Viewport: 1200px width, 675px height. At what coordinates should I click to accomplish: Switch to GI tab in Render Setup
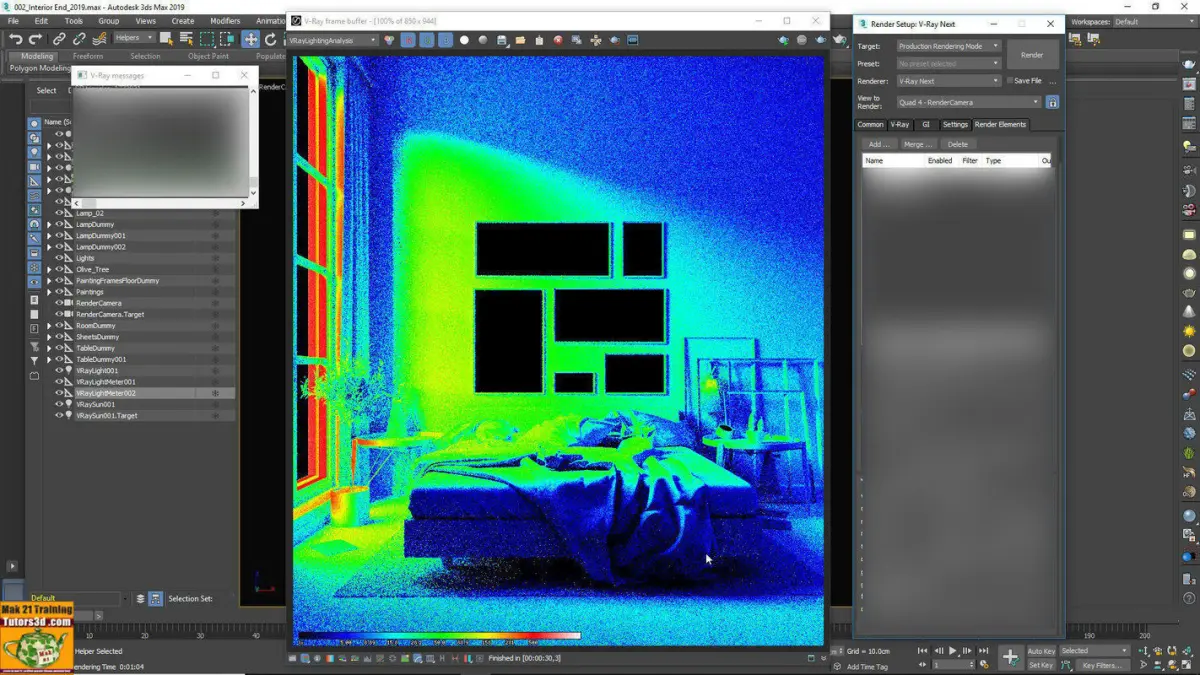[x=926, y=125]
